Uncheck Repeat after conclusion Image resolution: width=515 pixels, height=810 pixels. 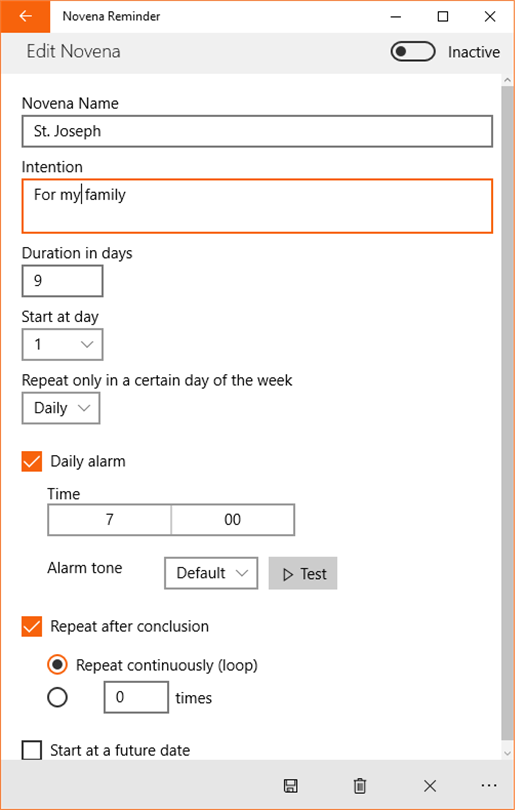pyautogui.click(x=32, y=626)
